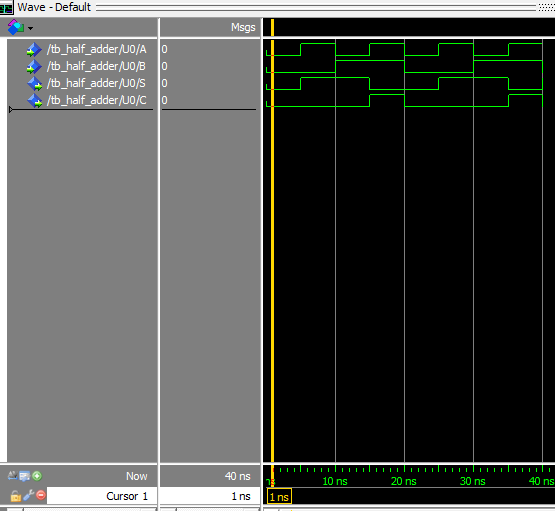Image resolution: width=555 pixels, height=511 pixels.
Task: Click the value 0 of signal U0/C
Action: [164, 100]
